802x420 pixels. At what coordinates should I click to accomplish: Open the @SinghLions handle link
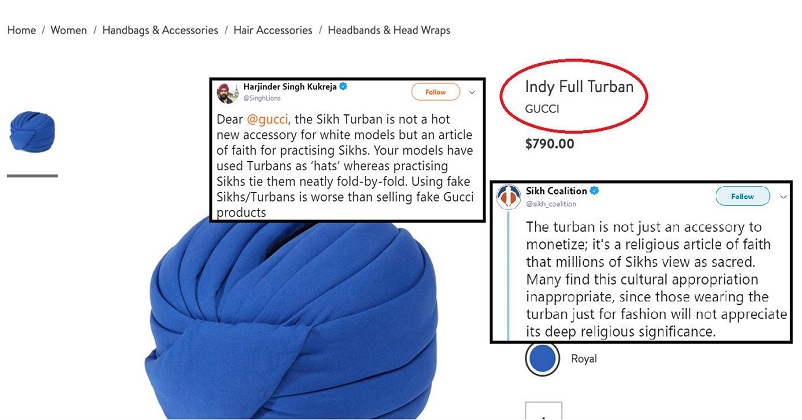point(262,98)
